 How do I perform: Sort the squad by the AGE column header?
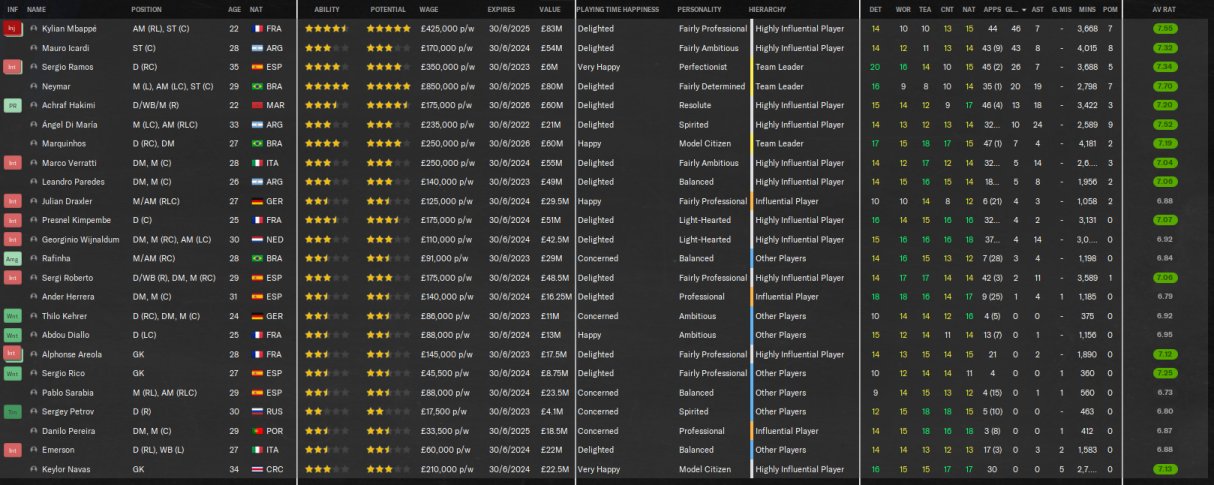tap(234, 9)
